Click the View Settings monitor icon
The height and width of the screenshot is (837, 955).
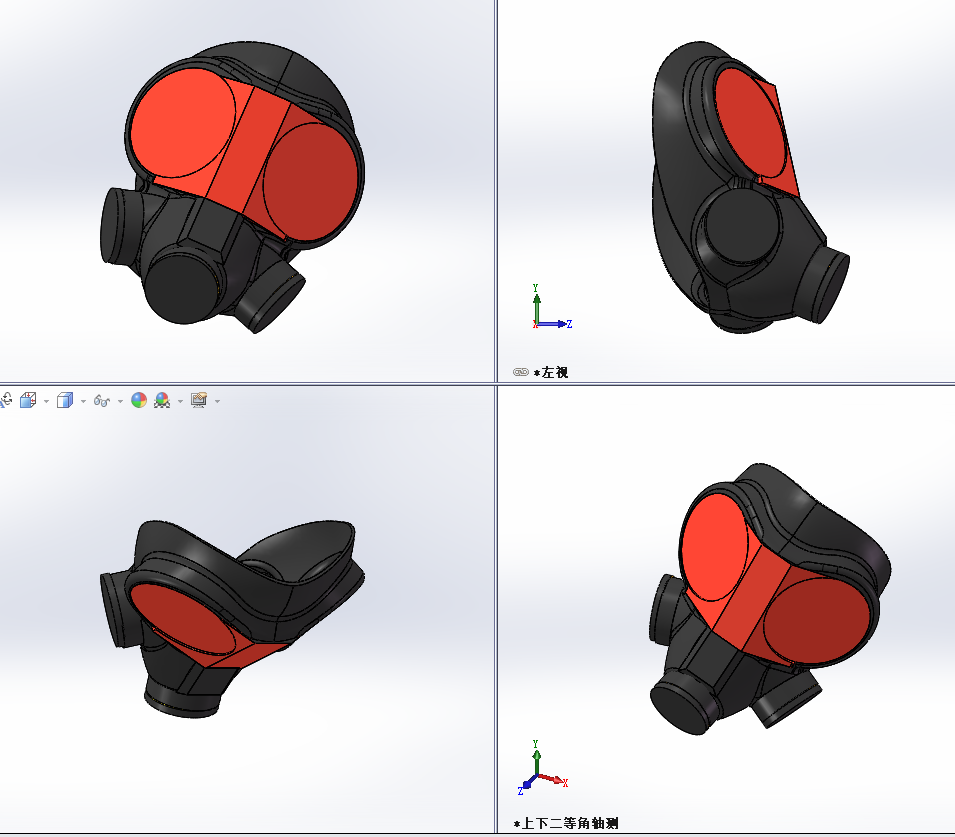[199, 400]
